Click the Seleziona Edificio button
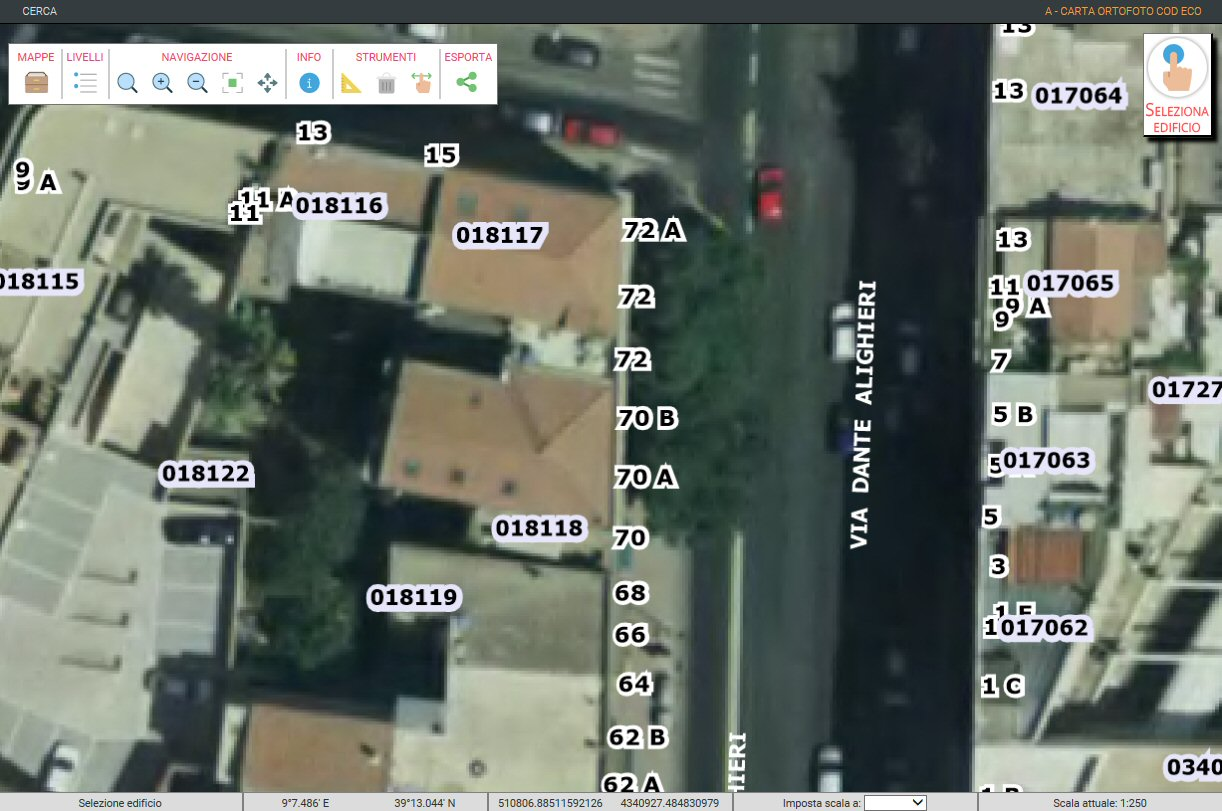Screen dimensions: 1222x811 tap(1177, 84)
